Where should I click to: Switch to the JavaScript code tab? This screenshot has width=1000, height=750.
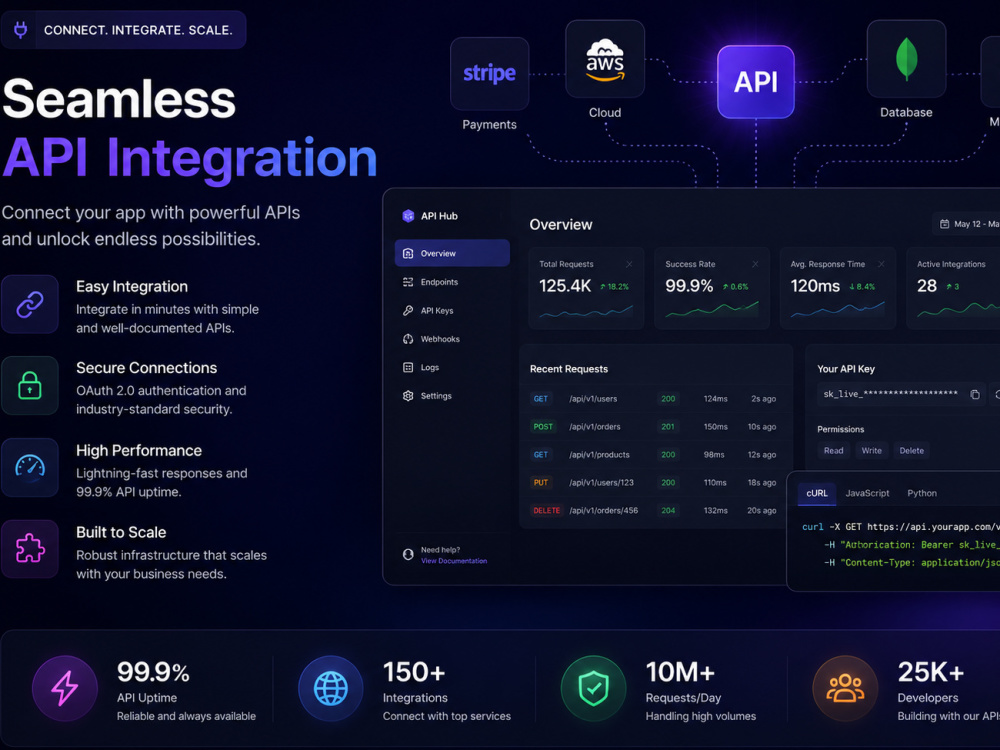867,493
